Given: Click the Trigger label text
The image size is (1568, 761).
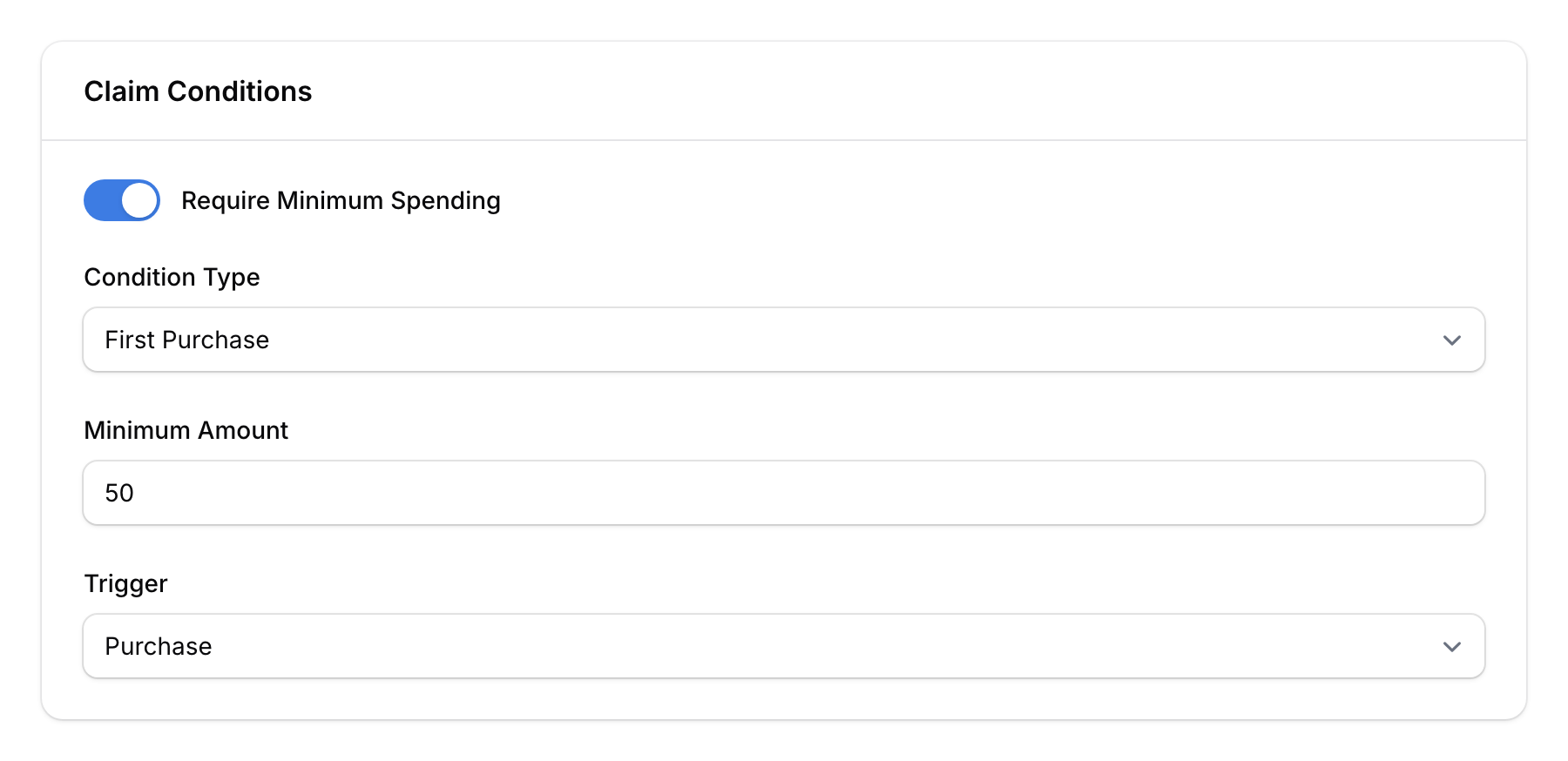Looking at the screenshot, I should [125, 583].
